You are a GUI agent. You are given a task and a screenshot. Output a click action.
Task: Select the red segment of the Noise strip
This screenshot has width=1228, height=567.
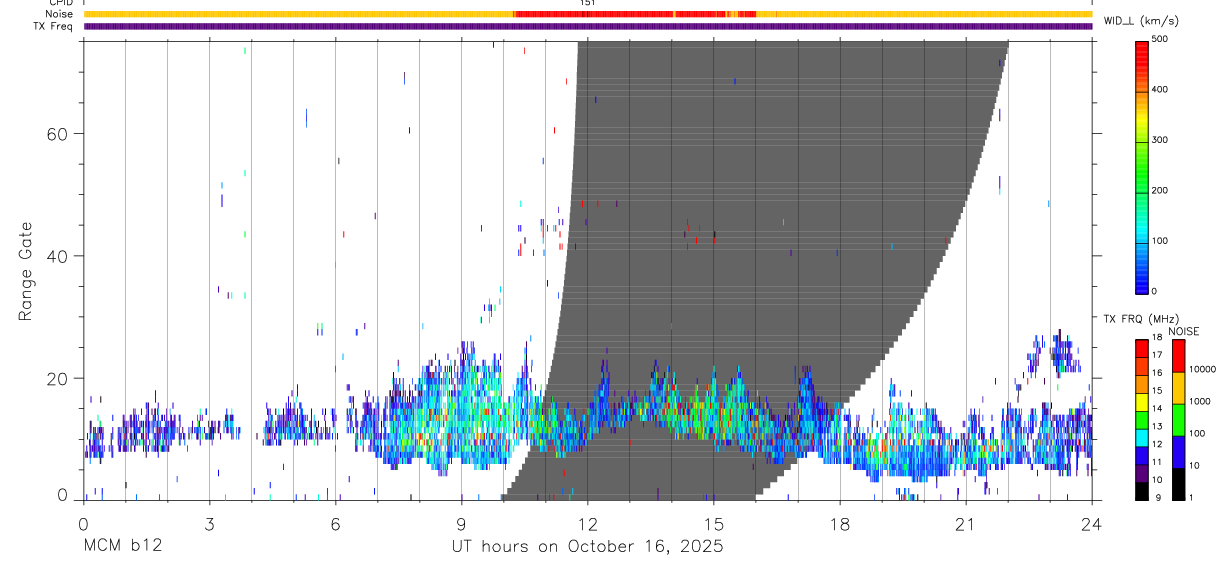634,14
